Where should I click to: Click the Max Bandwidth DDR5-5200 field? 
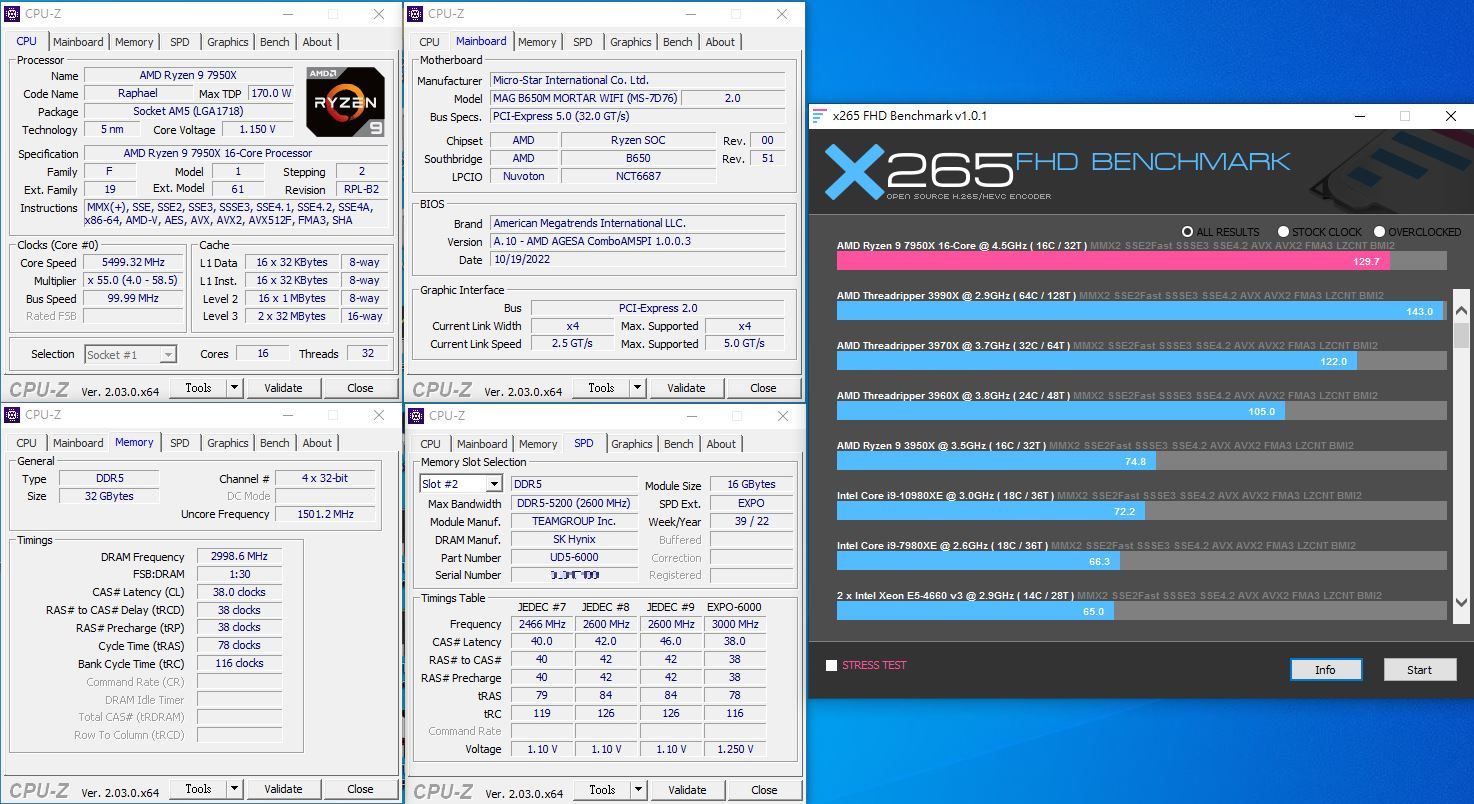574,503
